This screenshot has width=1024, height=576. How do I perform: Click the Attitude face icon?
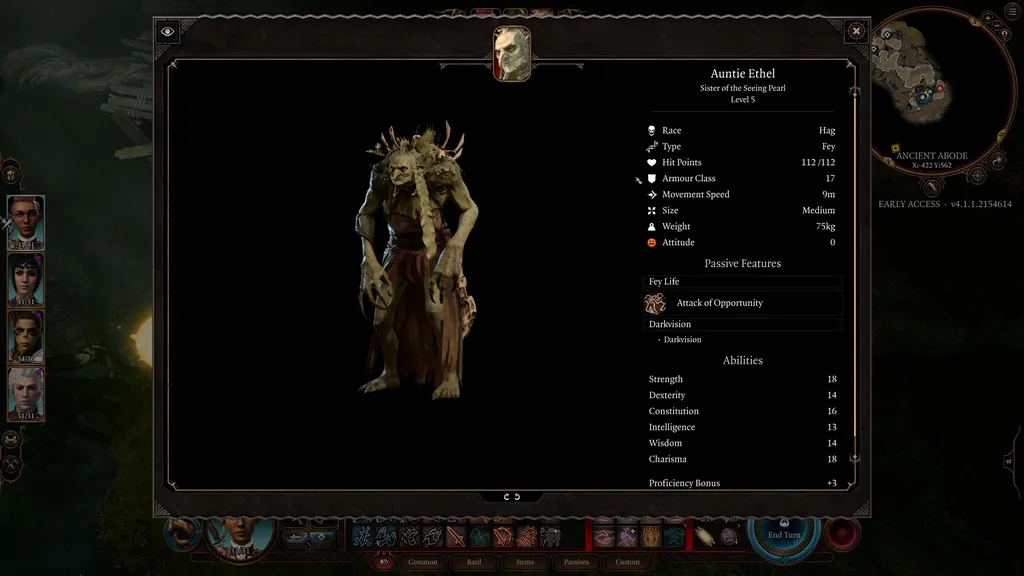(654, 242)
